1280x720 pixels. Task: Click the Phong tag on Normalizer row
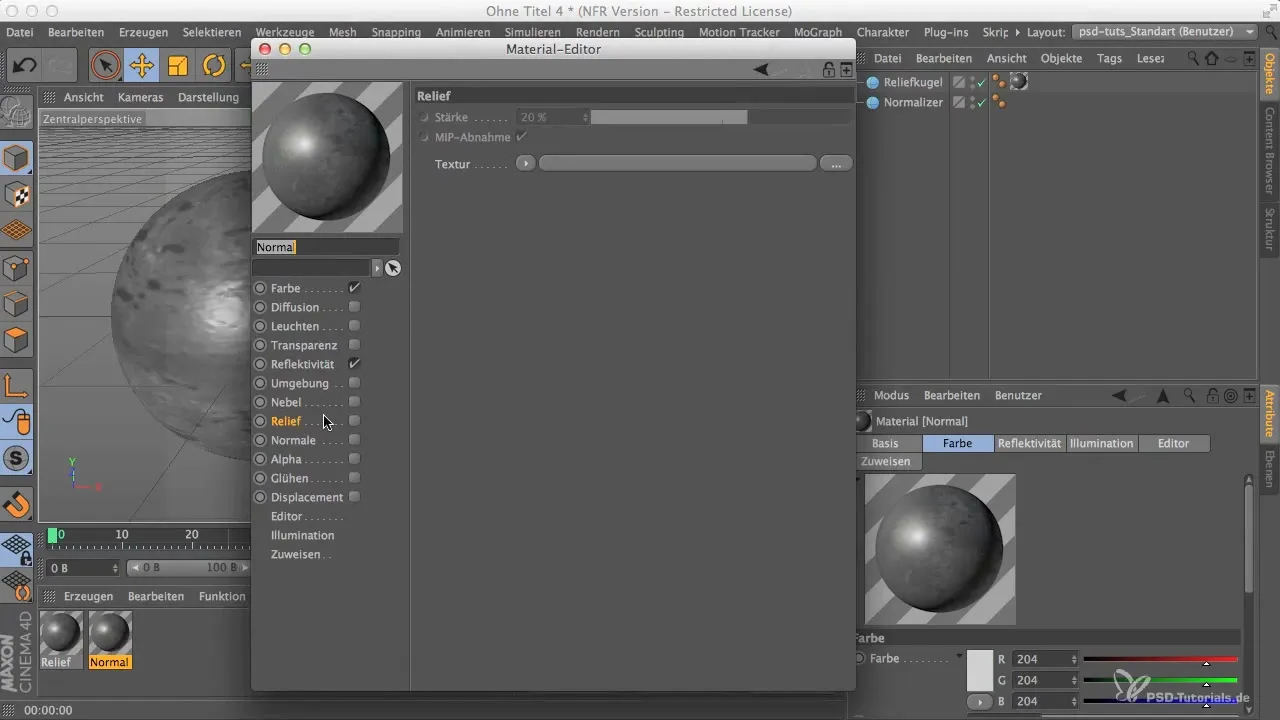999,102
